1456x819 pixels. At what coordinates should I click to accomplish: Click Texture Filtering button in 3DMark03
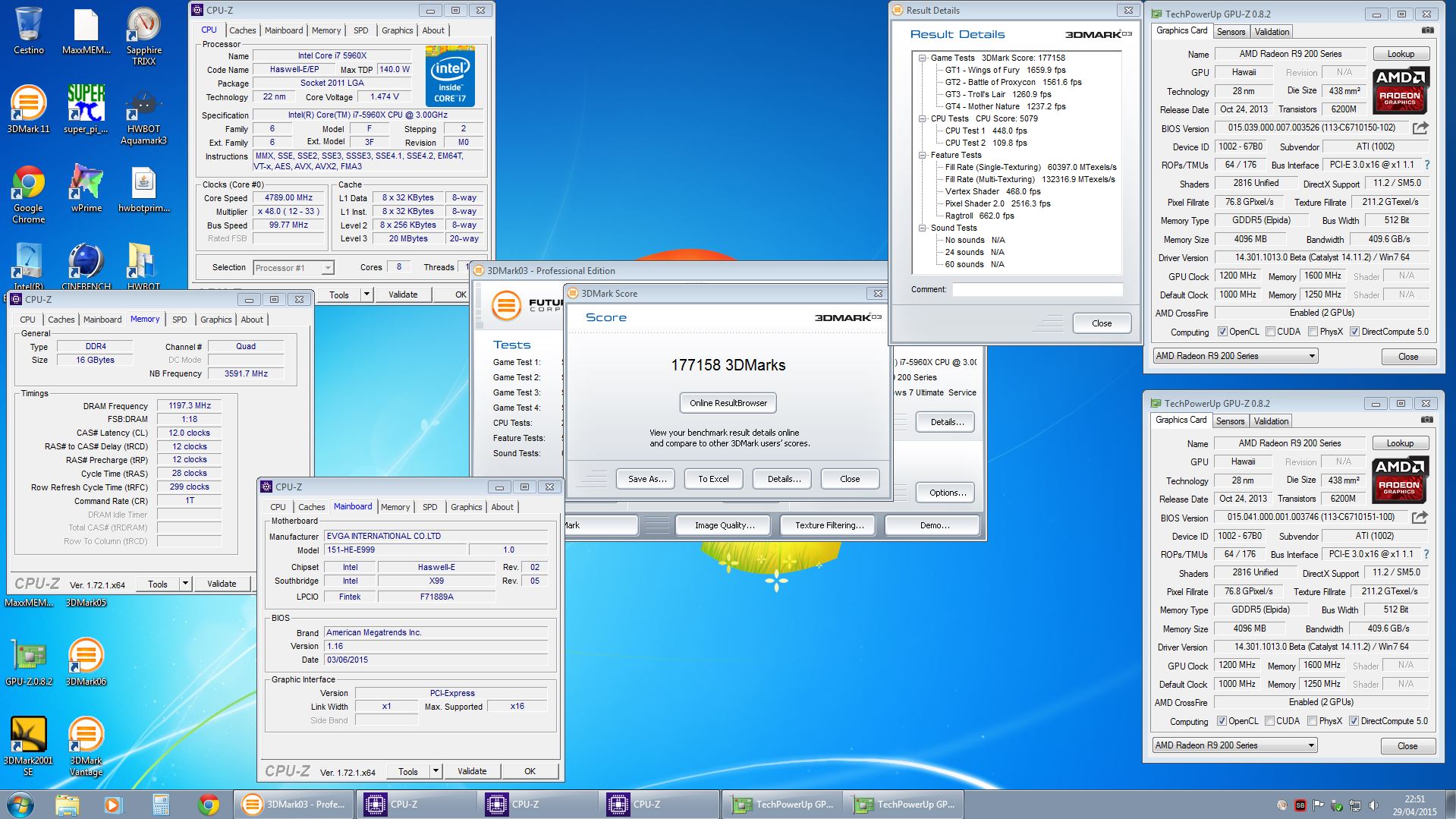(x=829, y=525)
